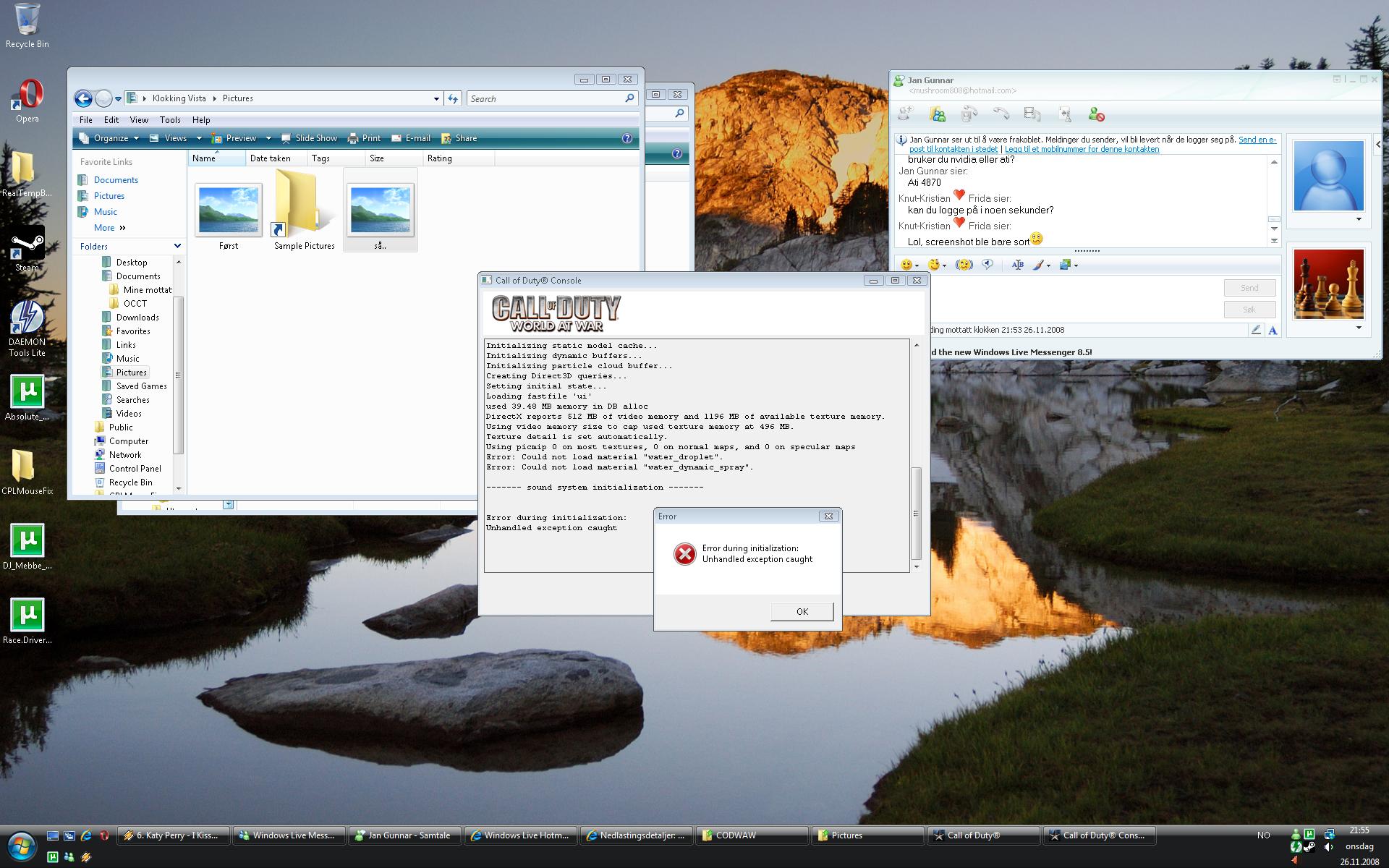Image resolution: width=1389 pixels, height=868 pixels.
Task: Select Downloads in the folder tree
Action: tap(137, 318)
